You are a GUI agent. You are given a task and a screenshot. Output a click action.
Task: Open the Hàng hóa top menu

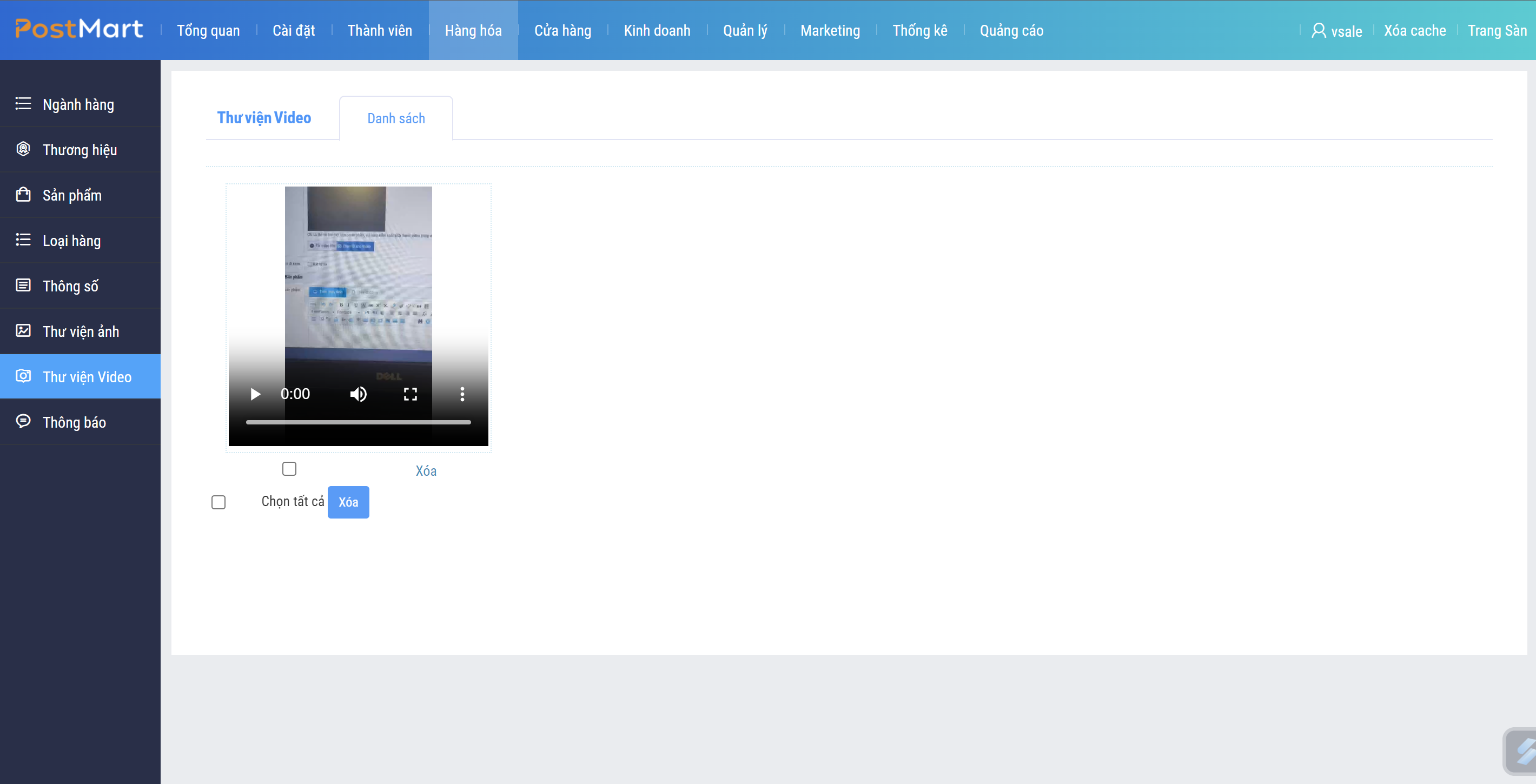(473, 30)
